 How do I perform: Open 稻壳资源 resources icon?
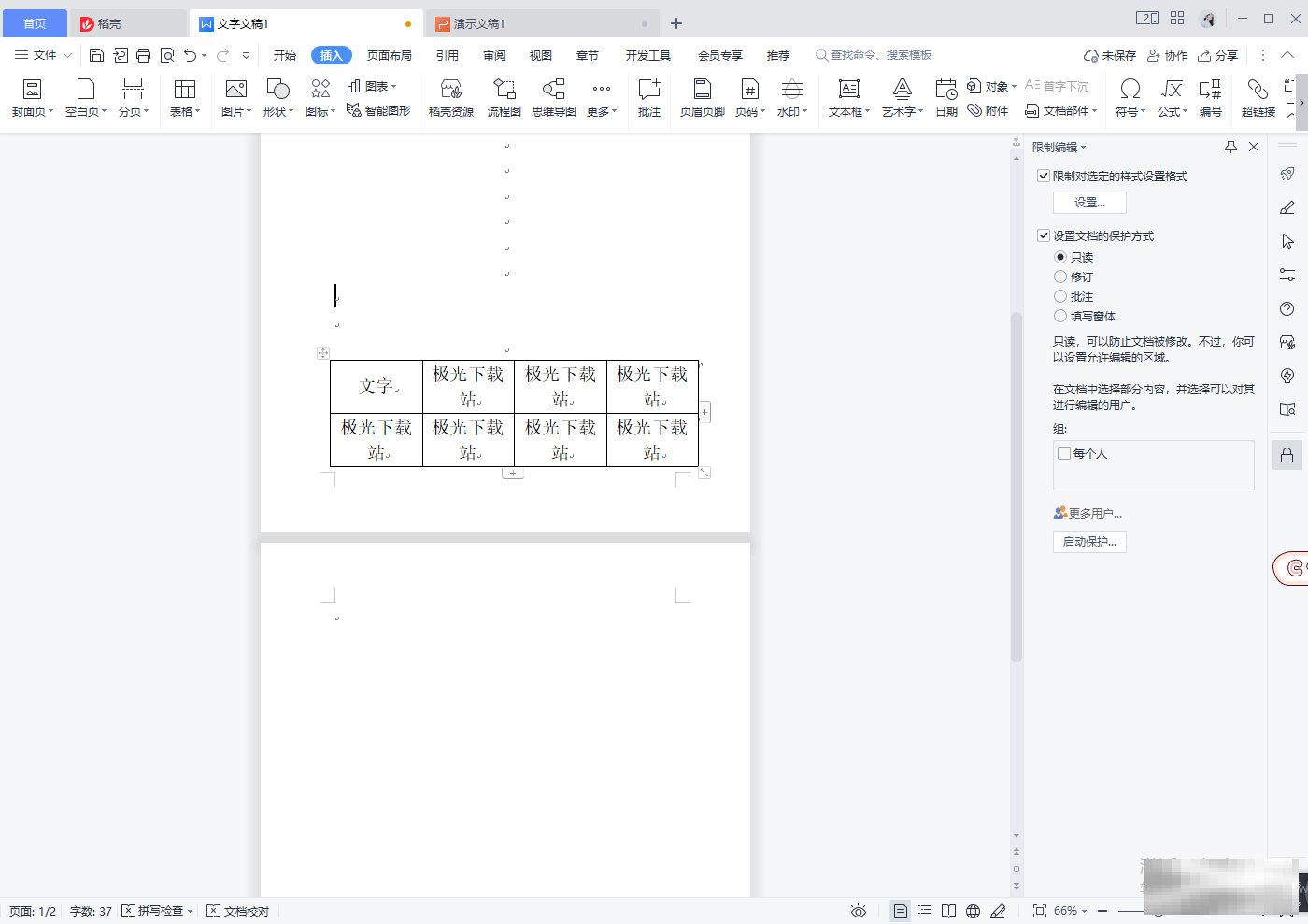coord(450,97)
